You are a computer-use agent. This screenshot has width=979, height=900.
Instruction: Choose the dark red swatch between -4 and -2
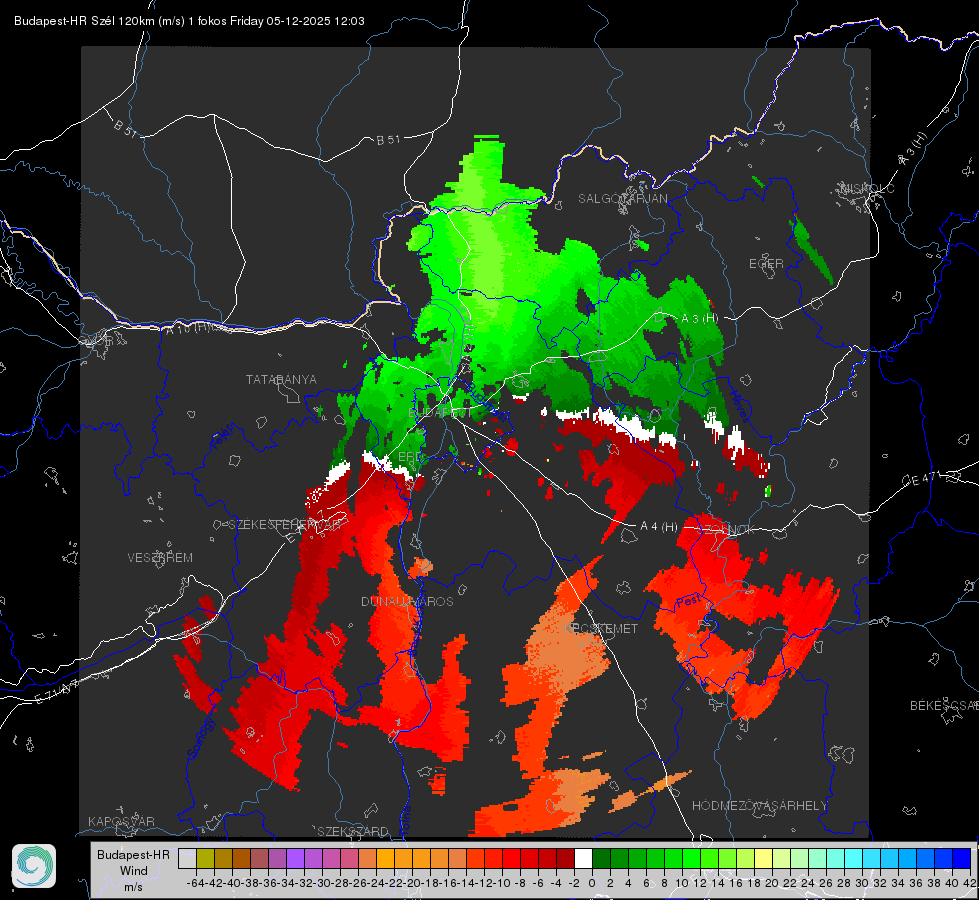565,858
